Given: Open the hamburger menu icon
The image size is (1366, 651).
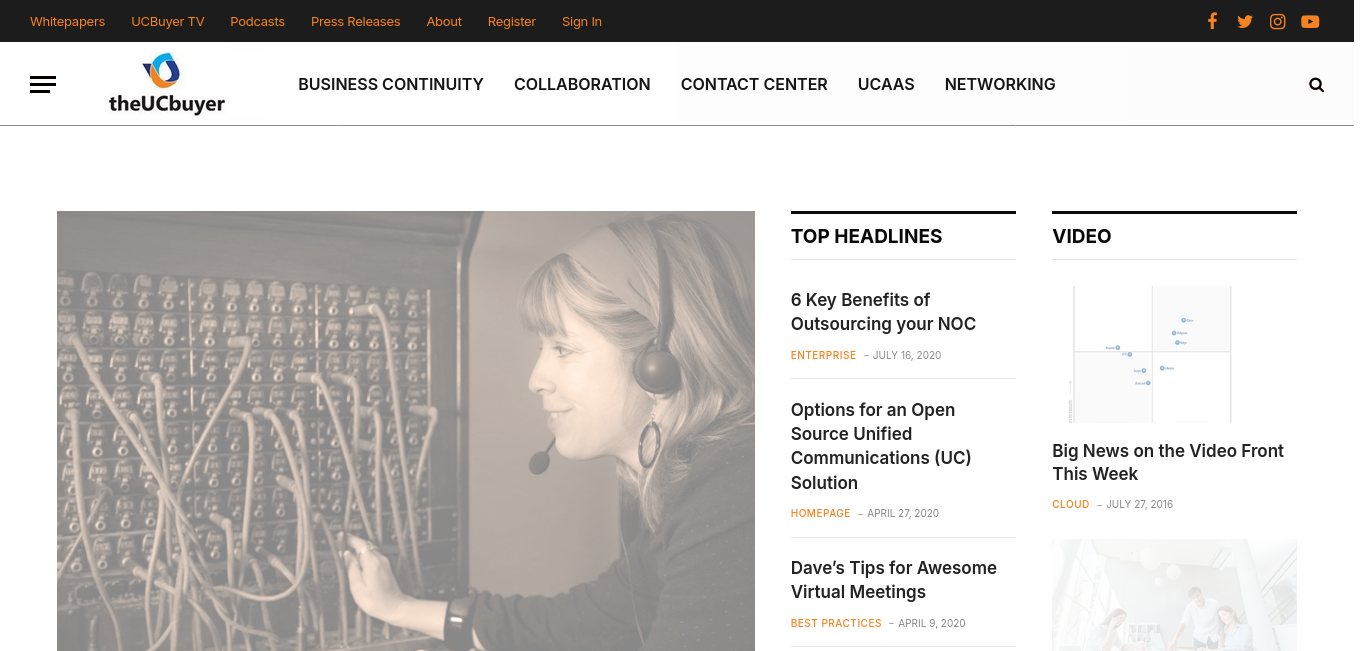Looking at the screenshot, I should tap(43, 85).
